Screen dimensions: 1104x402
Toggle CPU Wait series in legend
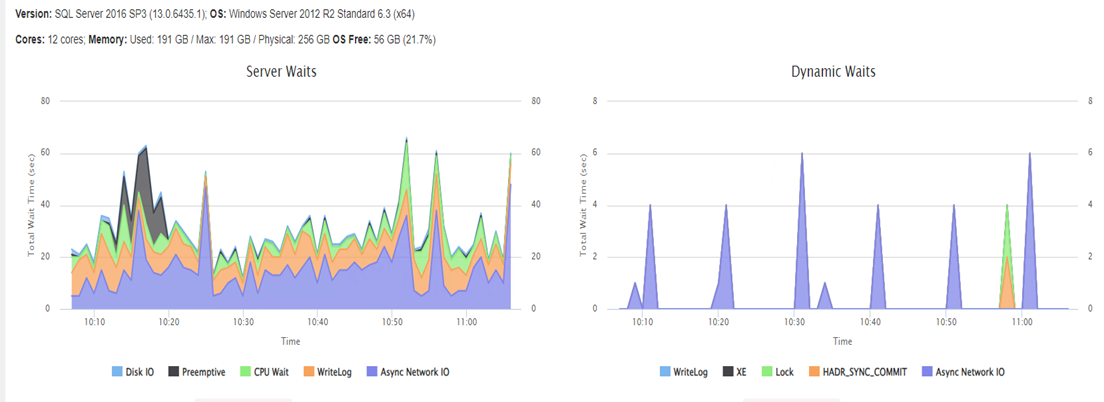tap(265, 372)
